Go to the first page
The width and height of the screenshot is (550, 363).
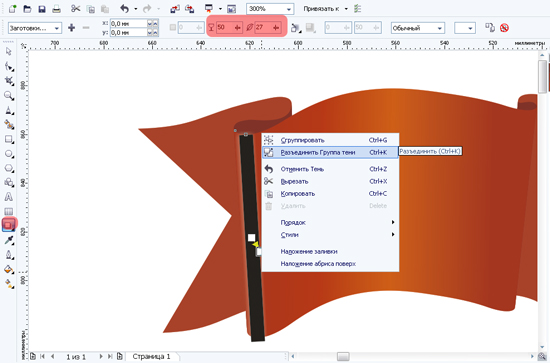point(42,356)
